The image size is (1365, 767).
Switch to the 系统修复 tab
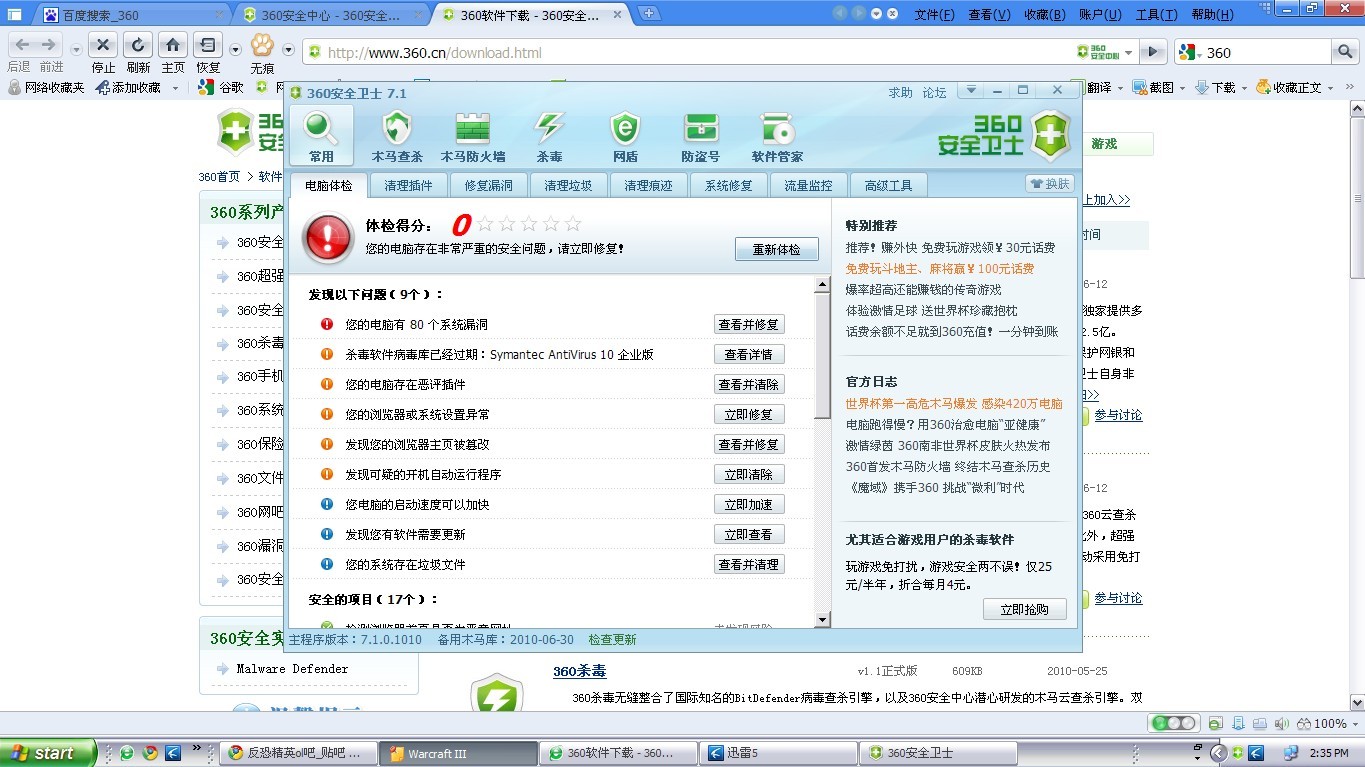pyautogui.click(x=729, y=185)
